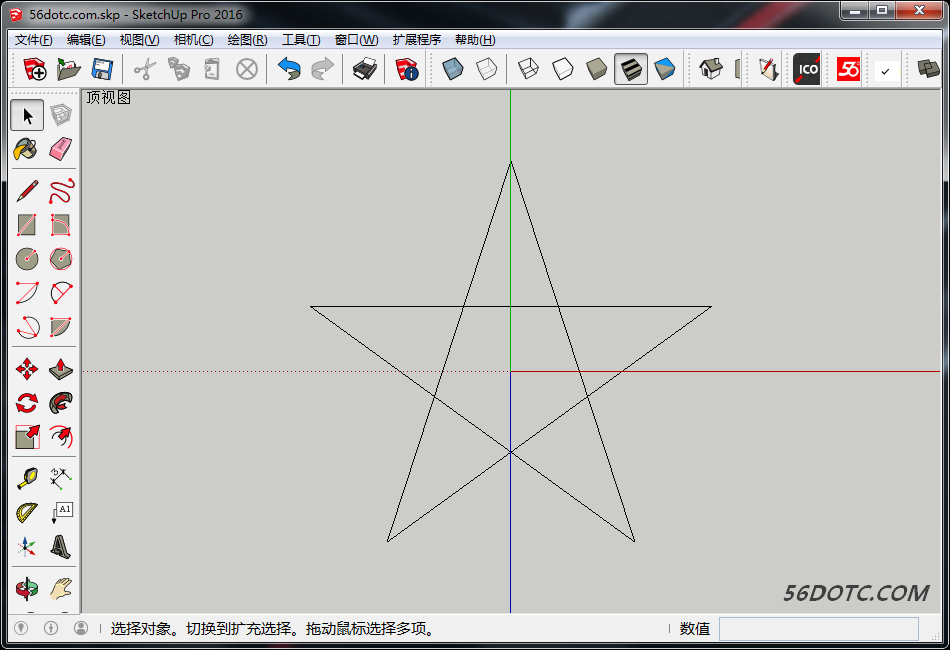Image resolution: width=950 pixels, height=650 pixels.
Task: Select the Paint Bucket tool
Action: pos(26,150)
